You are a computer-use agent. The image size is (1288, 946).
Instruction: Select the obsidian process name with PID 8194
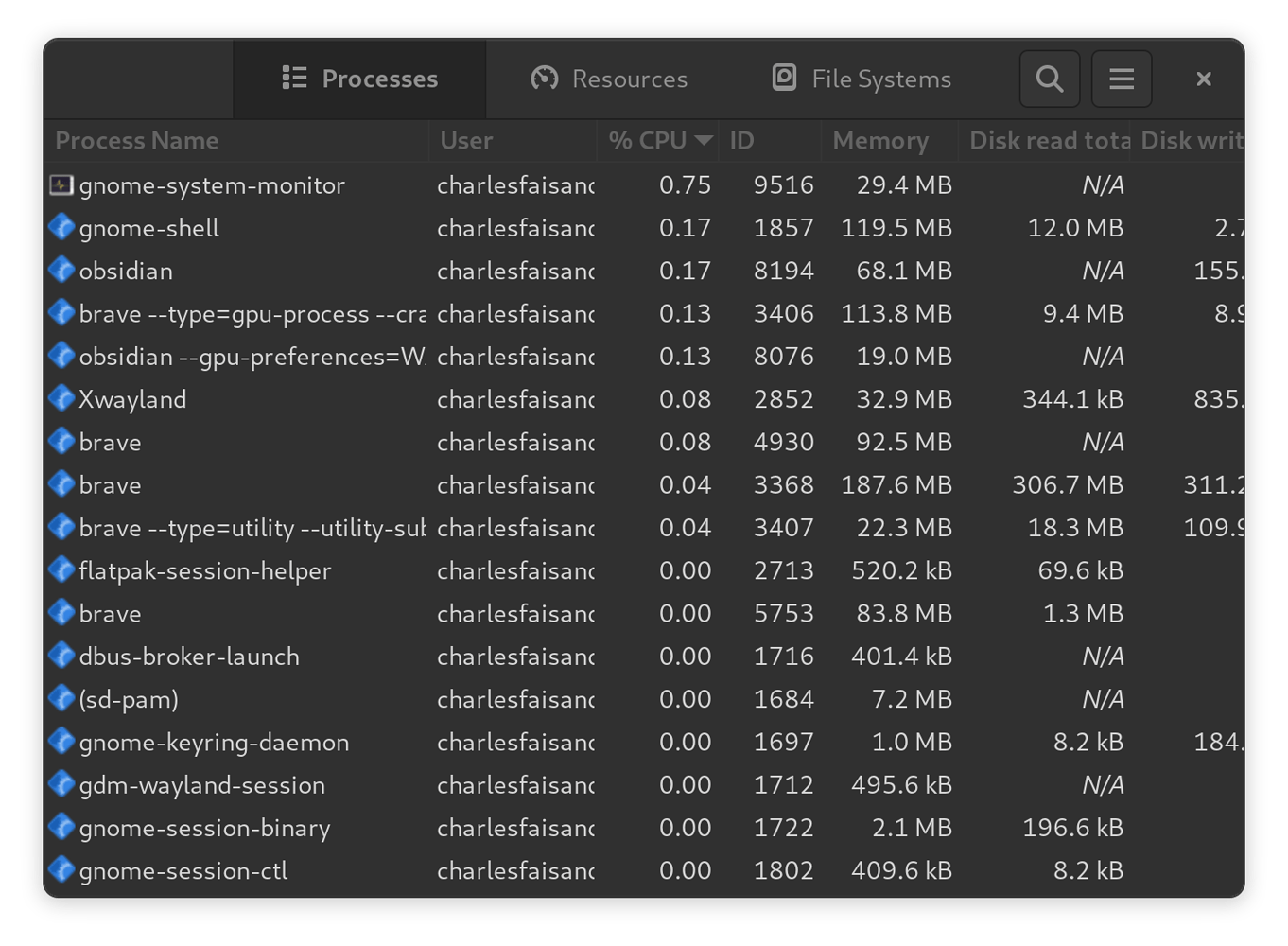[126, 271]
